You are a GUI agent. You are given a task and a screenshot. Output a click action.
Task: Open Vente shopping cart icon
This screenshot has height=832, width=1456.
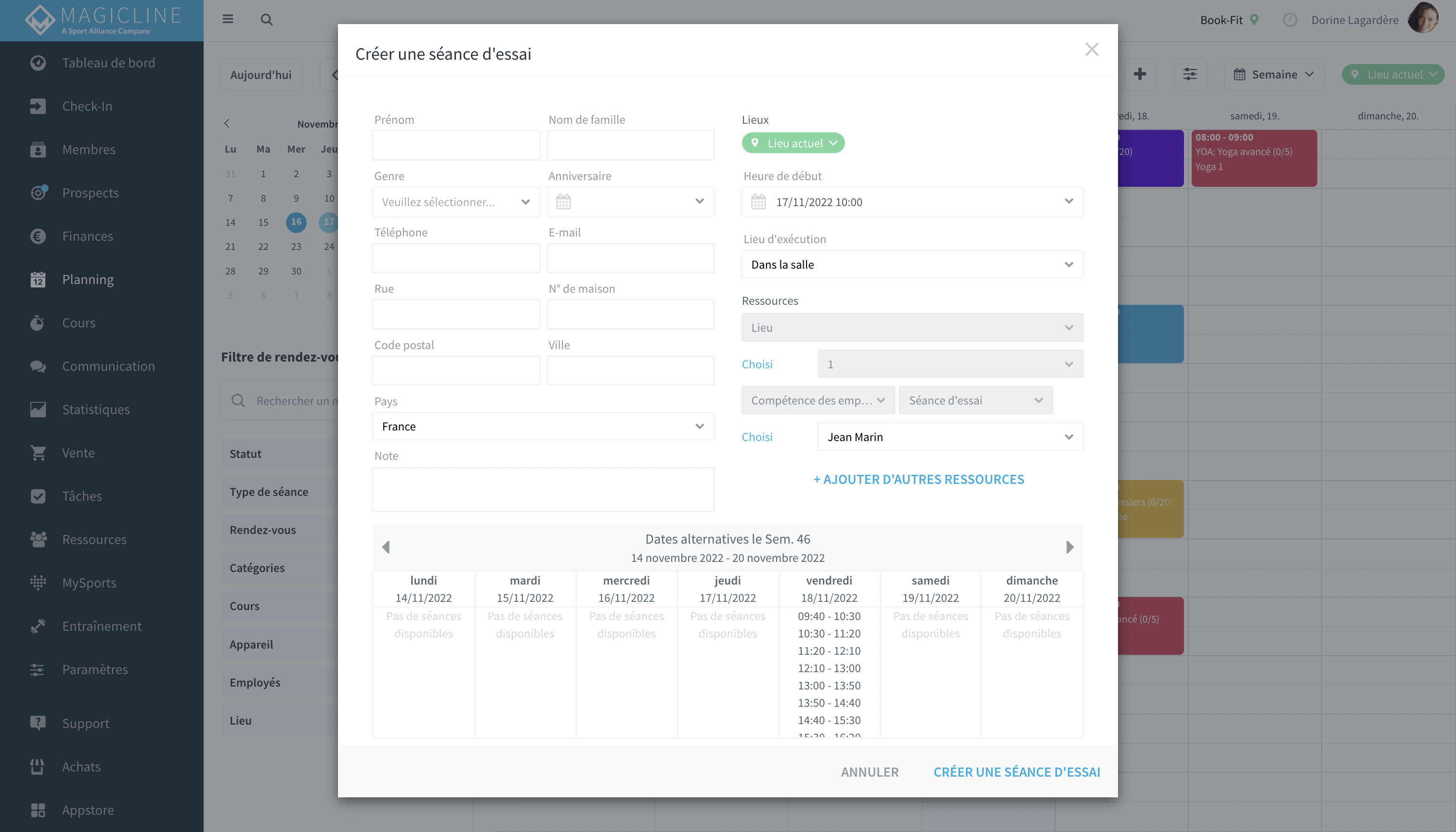38,453
